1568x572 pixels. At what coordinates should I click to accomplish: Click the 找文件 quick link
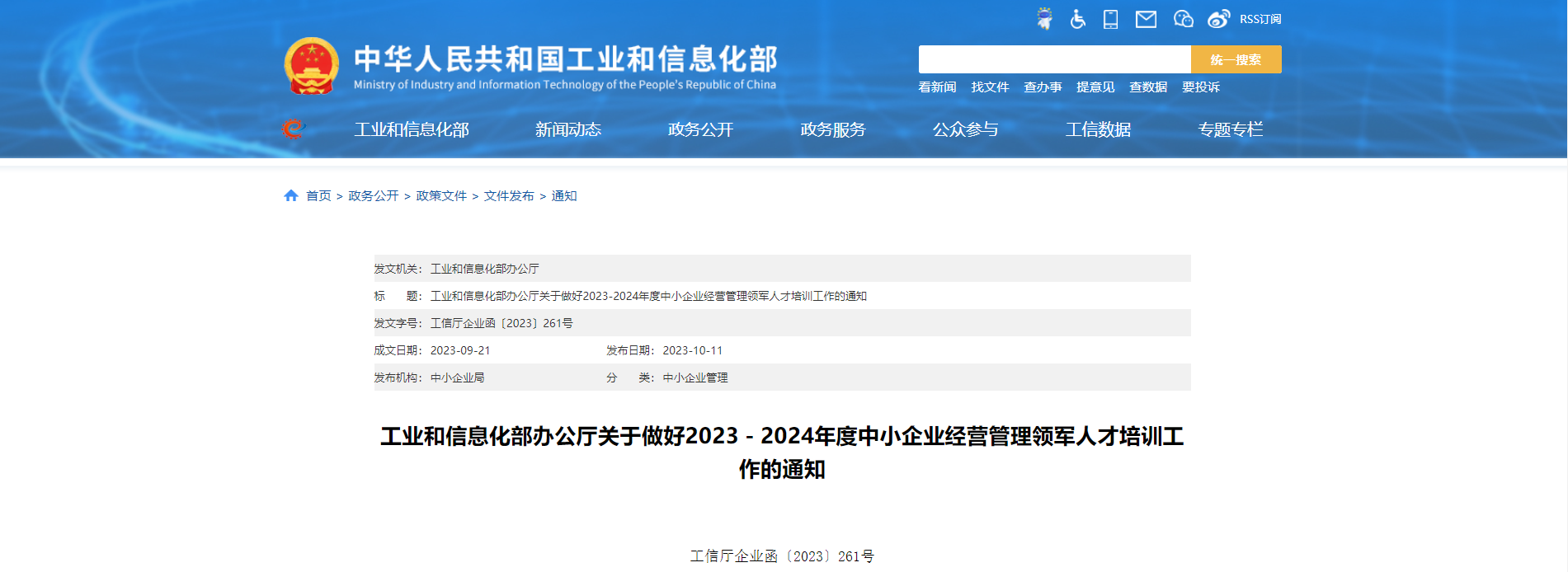point(990,87)
